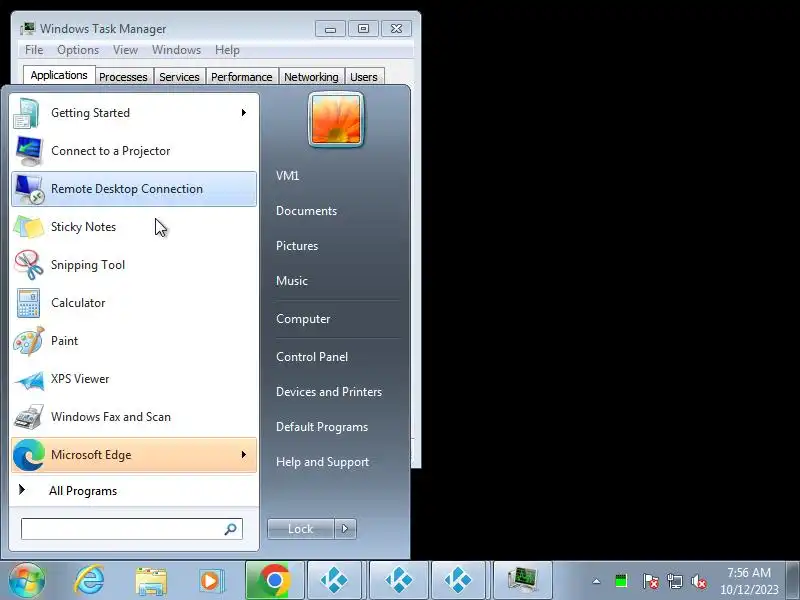The image size is (800, 600).
Task: Switch to the Processes tab
Action: [x=123, y=77]
